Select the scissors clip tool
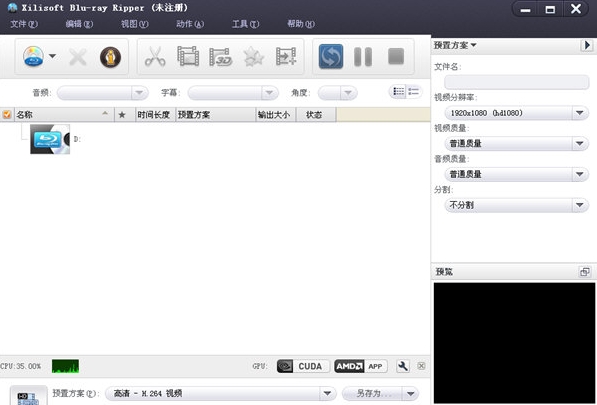 155,57
